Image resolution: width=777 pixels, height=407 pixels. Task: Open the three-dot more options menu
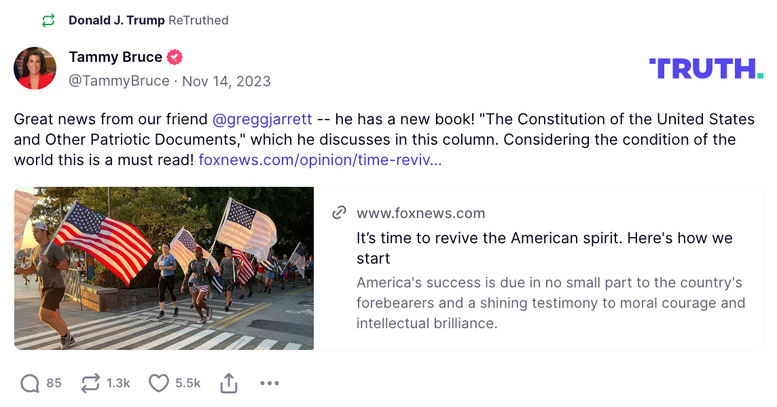(269, 383)
